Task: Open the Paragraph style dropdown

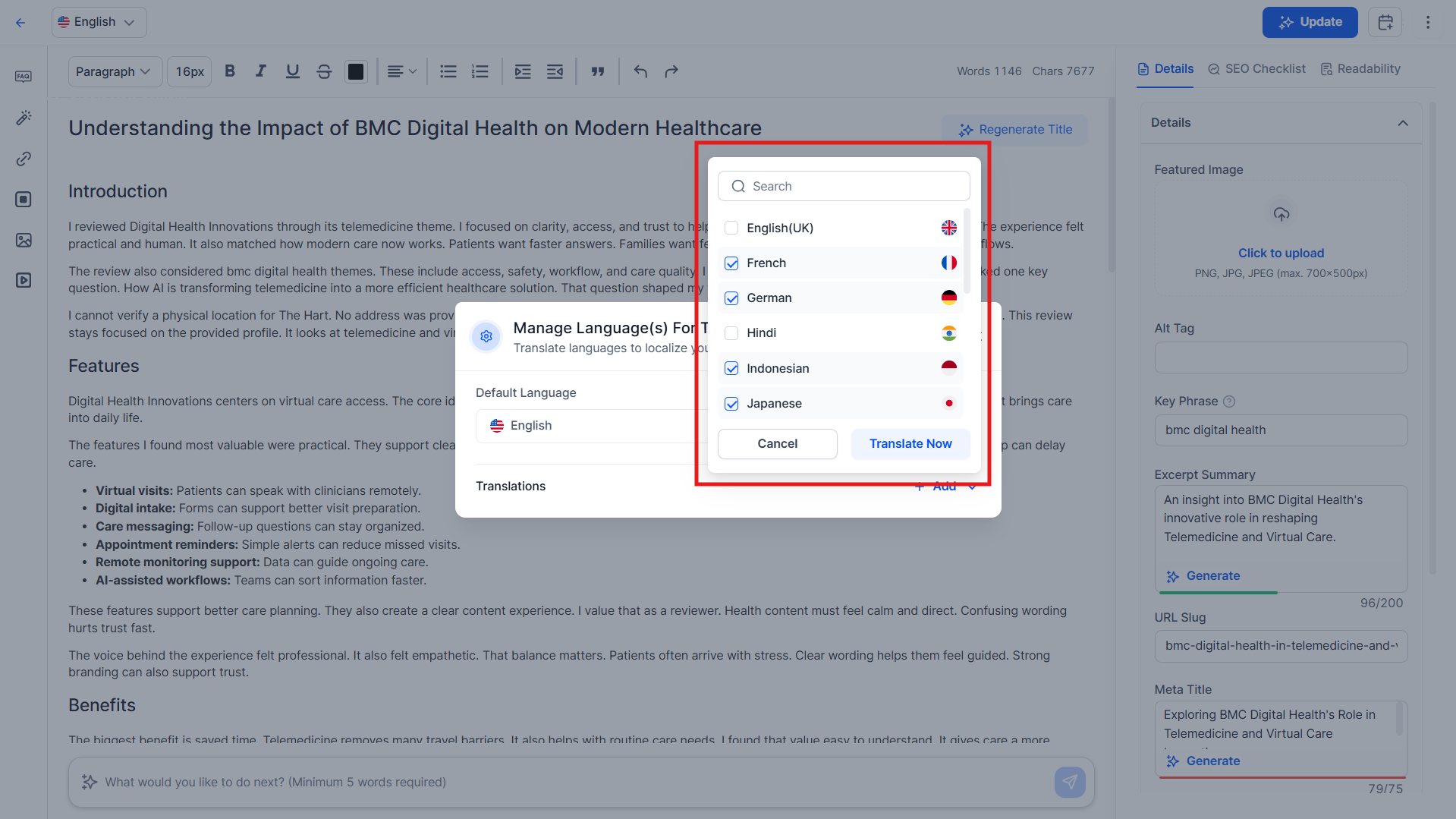Action: (x=115, y=71)
